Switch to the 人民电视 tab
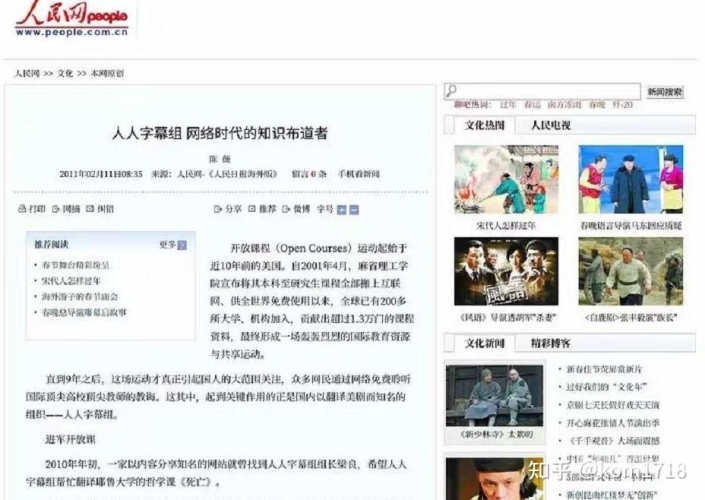The height and width of the screenshot is (500, 705). [x=550, y=125]
